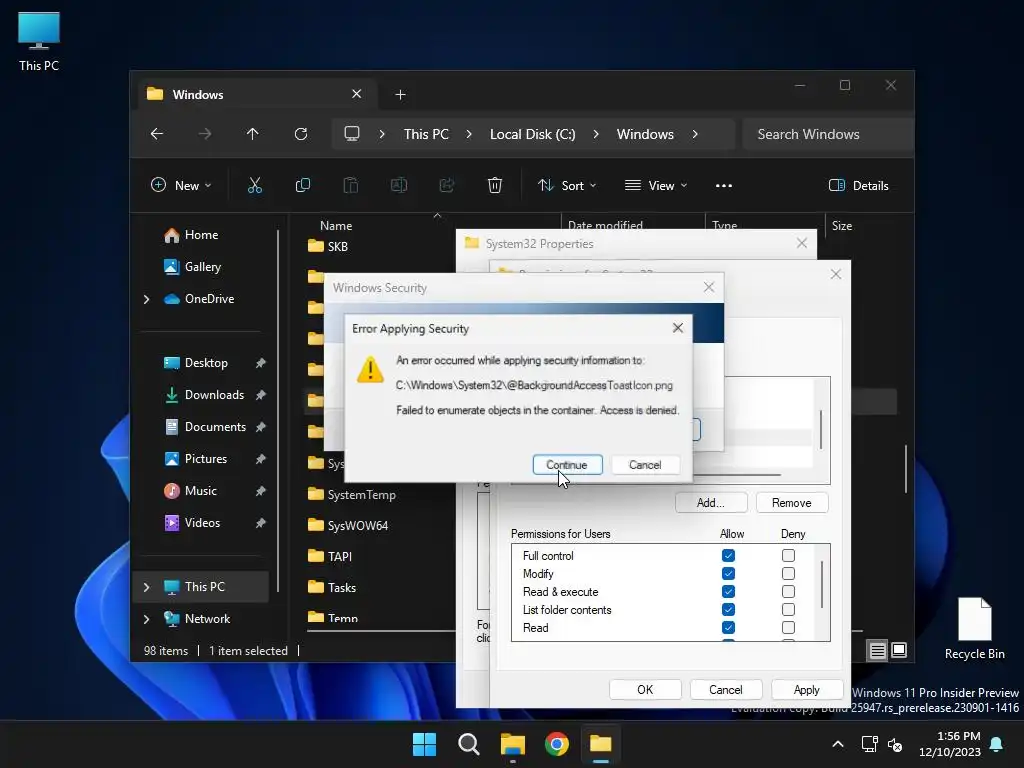Switch to details list view icon
The height and width of the screenshot is (768, 1024).
coord(877,650)
